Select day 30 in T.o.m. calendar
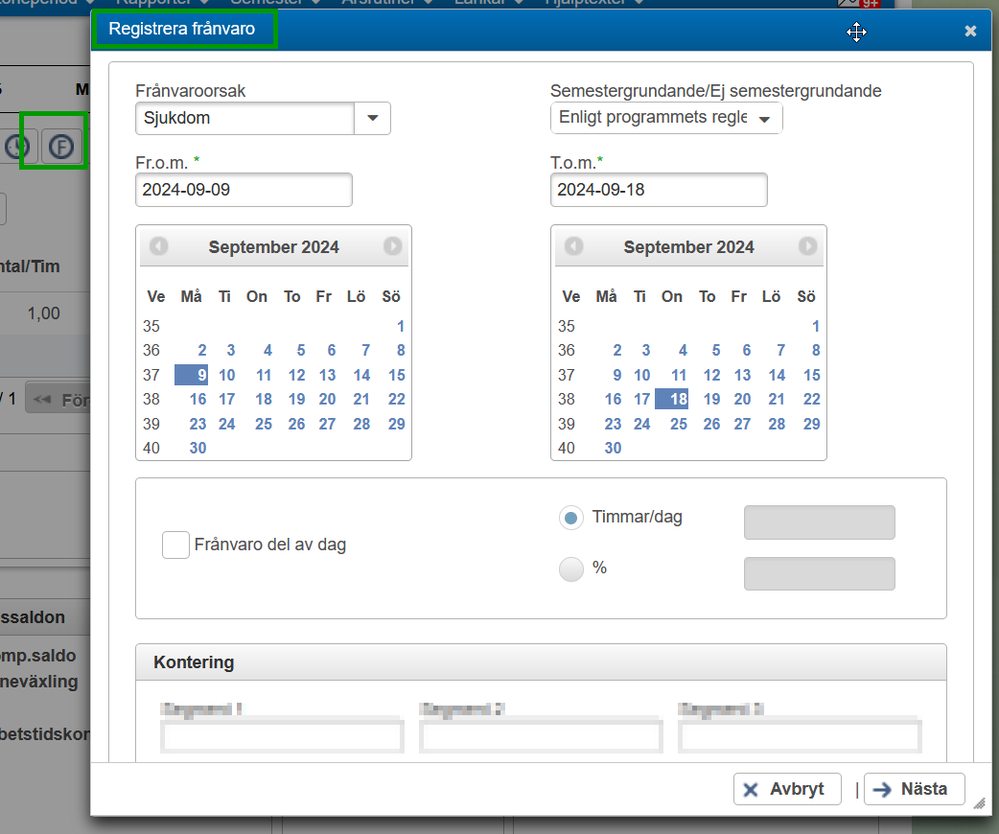999x834 pixels. pos(613,448)
